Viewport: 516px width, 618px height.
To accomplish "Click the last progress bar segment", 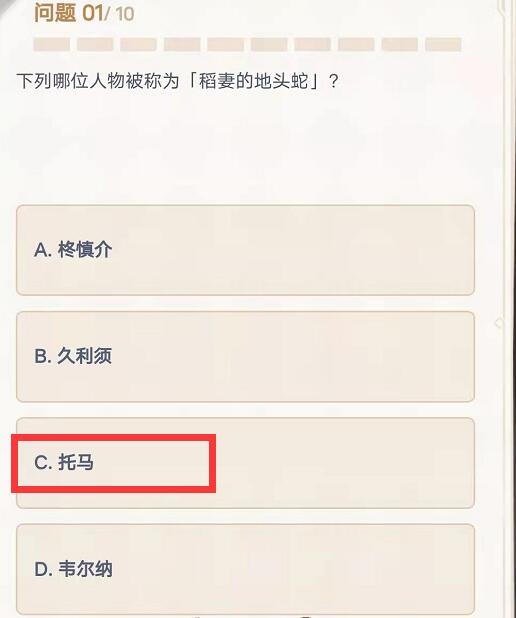I will tap(443, 45).
